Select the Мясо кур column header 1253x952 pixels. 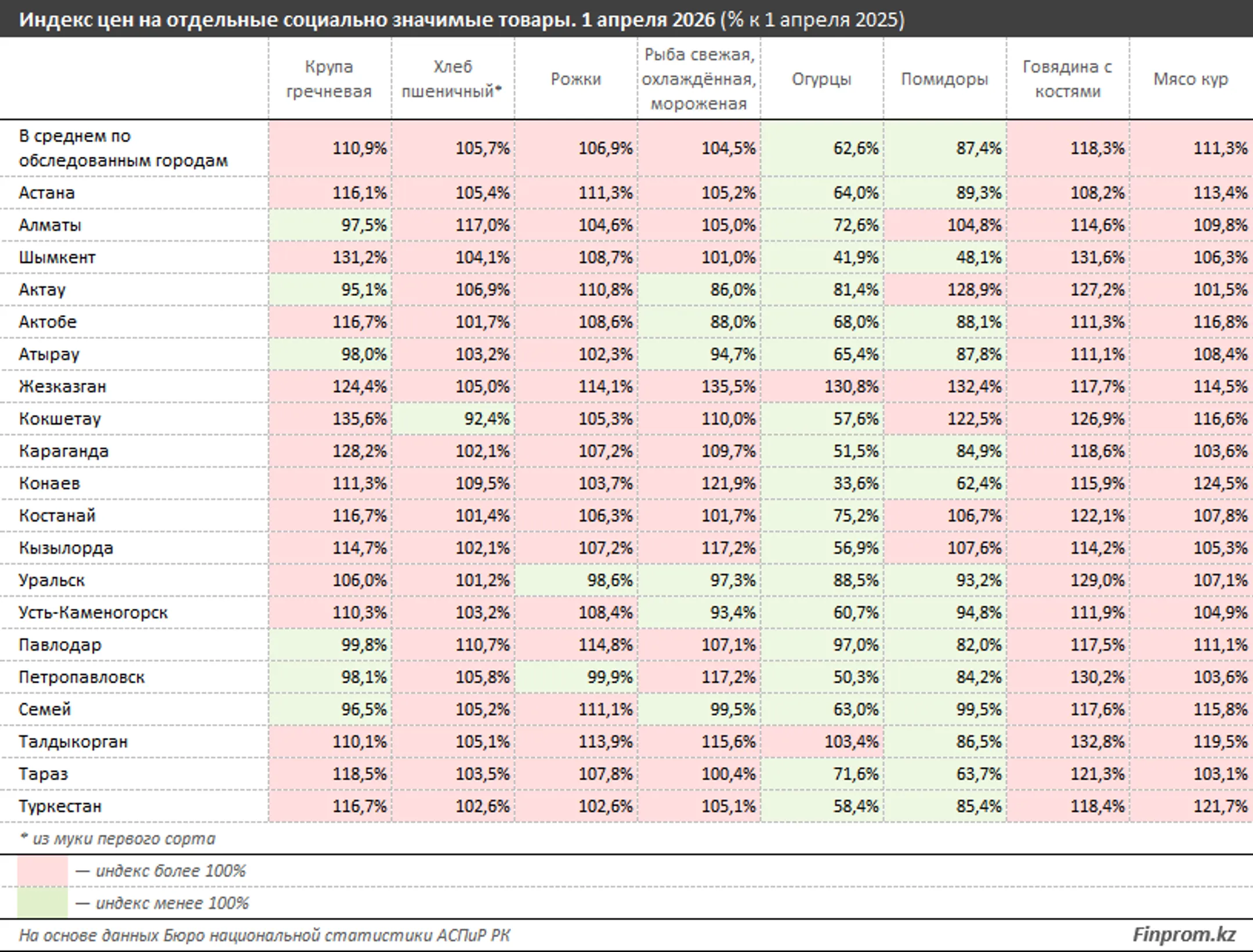click(x=1190, y=79)
